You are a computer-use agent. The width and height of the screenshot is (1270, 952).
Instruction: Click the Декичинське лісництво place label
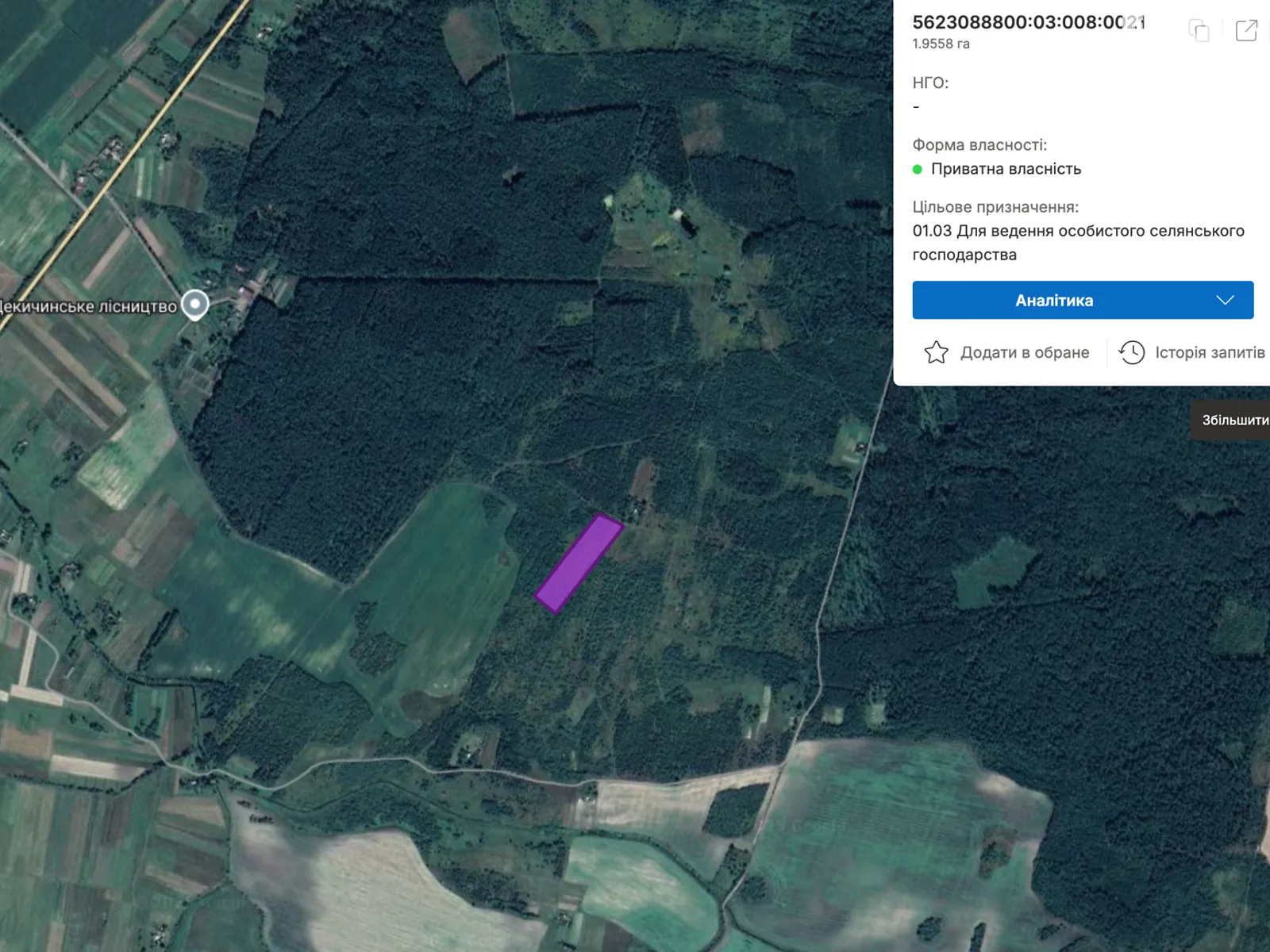(88, 306)
